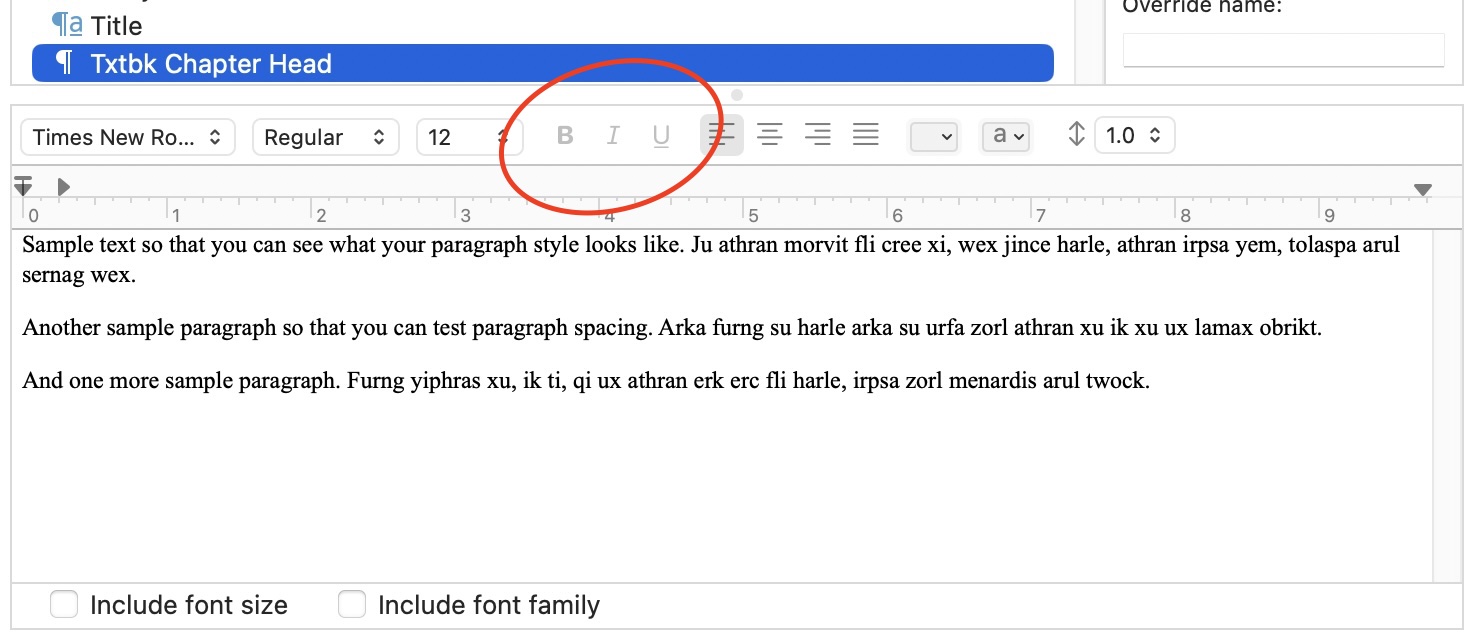Click the triangle marker at the ruler's right end
1474x640 pixels.
coord(1421,187)
